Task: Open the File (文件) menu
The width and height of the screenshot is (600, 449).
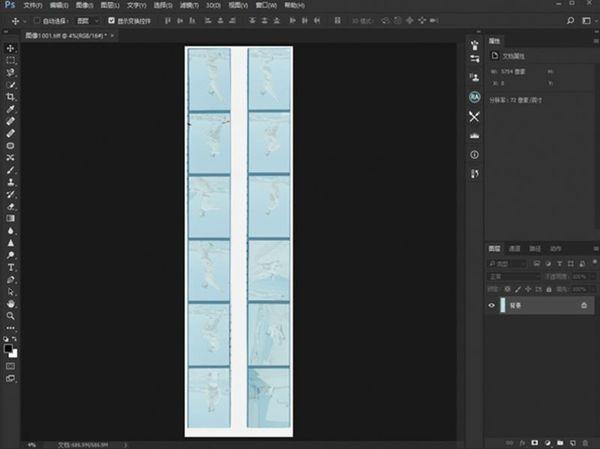Action: pyautogui.click(x=33, y=5)
